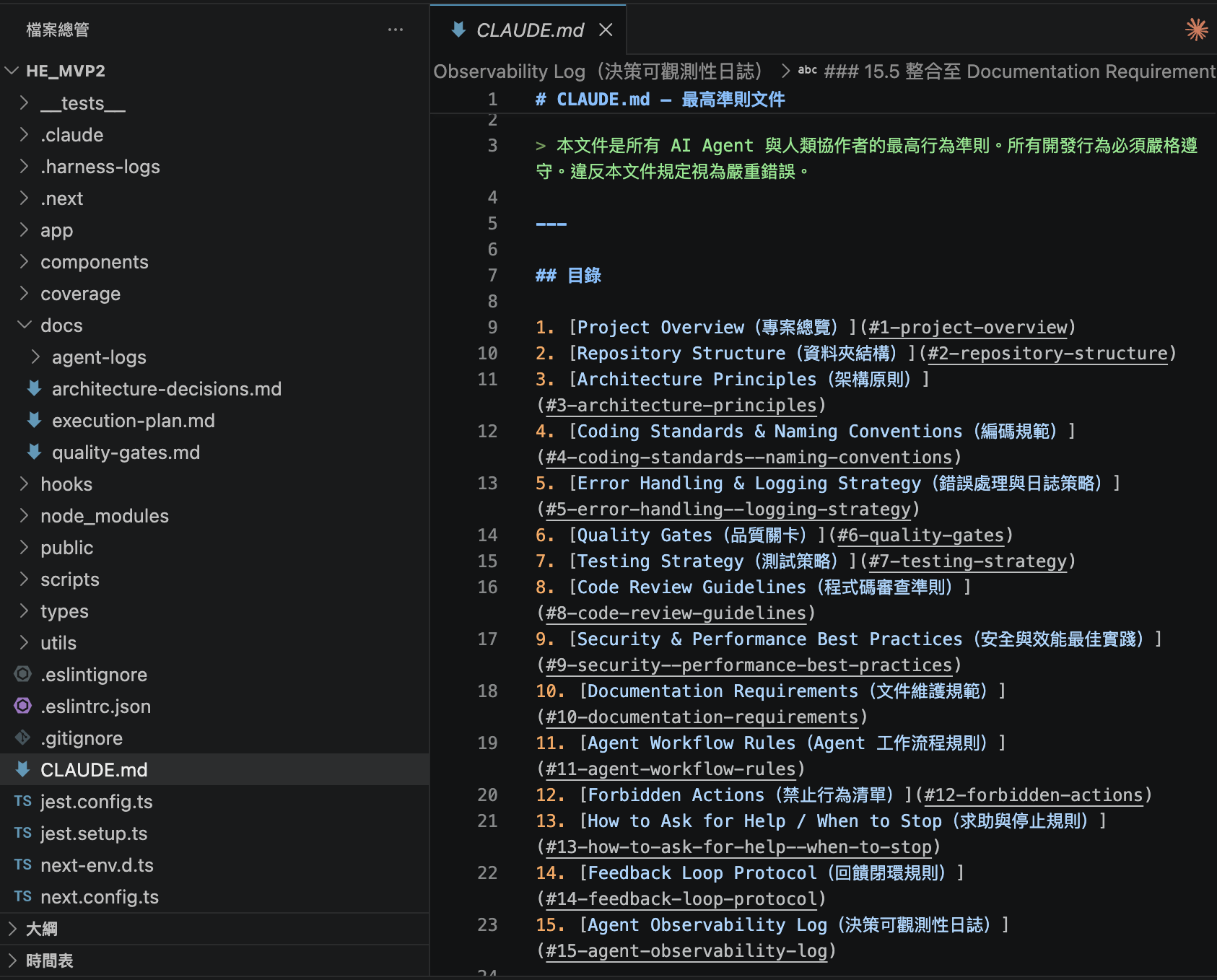Viewport: 1217px width, 980px height.
Task: Click the ESLint icon of .eslintignore
Action: [x=23, y=674]
